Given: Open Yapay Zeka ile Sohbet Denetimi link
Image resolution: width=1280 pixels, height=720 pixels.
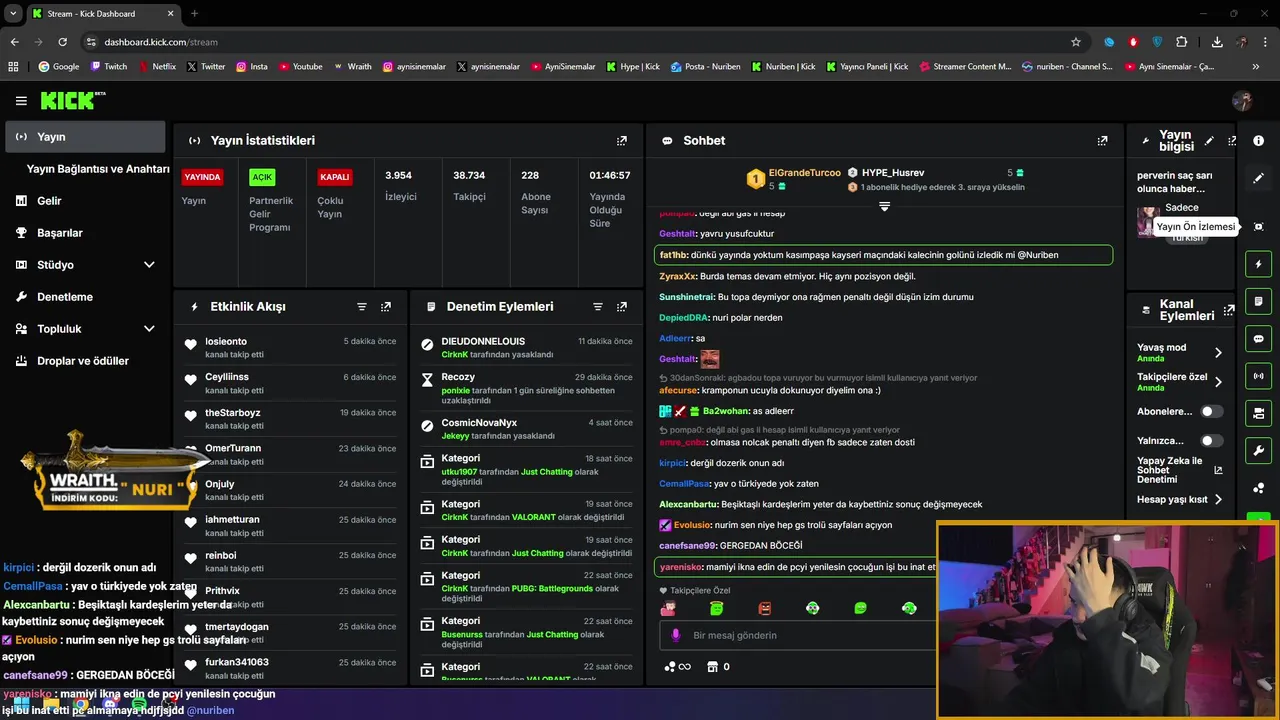Looking at the screenshot, I should (x=1179, y=471).
